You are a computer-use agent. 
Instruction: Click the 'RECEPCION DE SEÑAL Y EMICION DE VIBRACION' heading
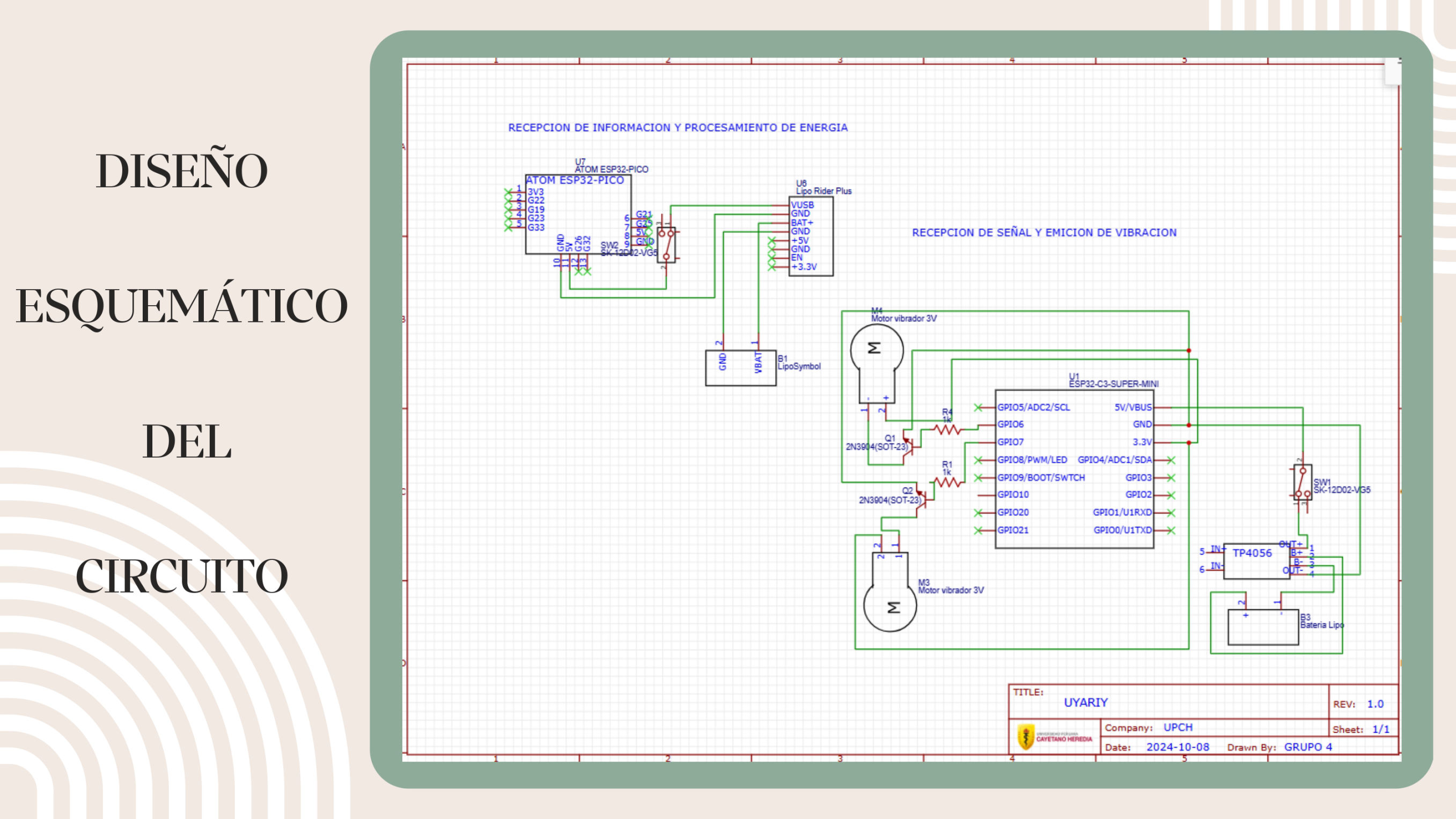1044,232
